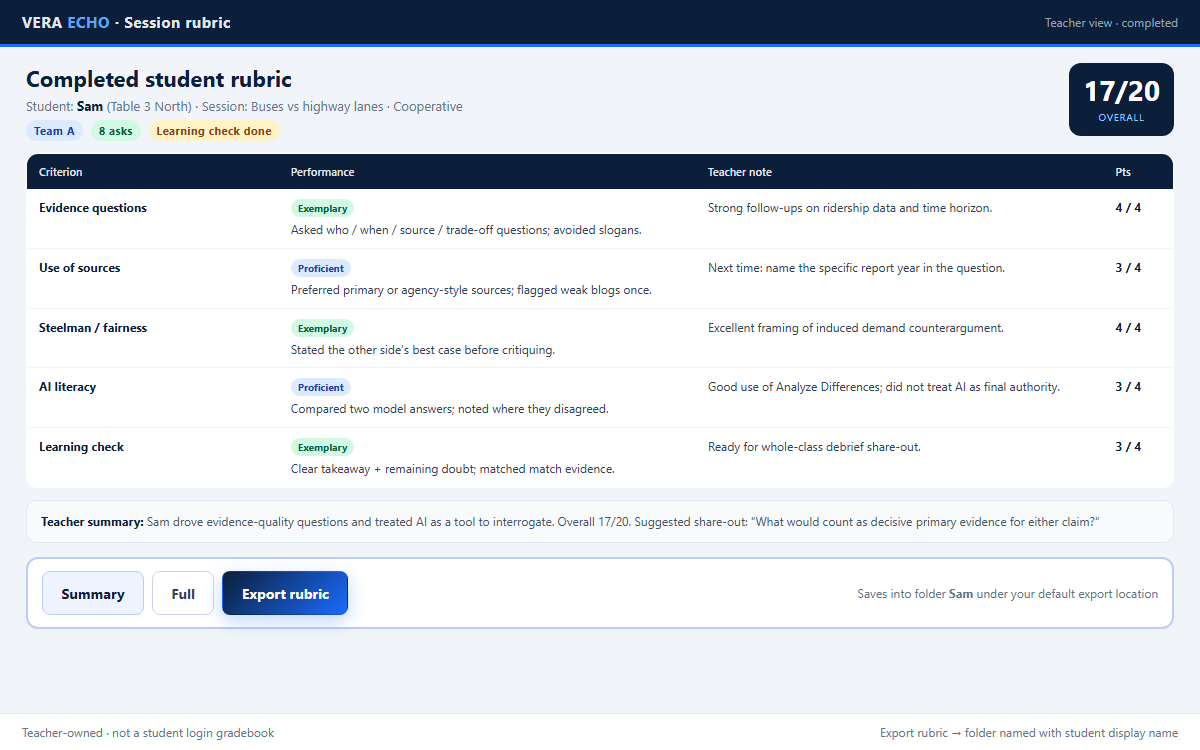Click the 'Asked who / when / source' description
1200x750 pixels.
[x=466, y=230]
